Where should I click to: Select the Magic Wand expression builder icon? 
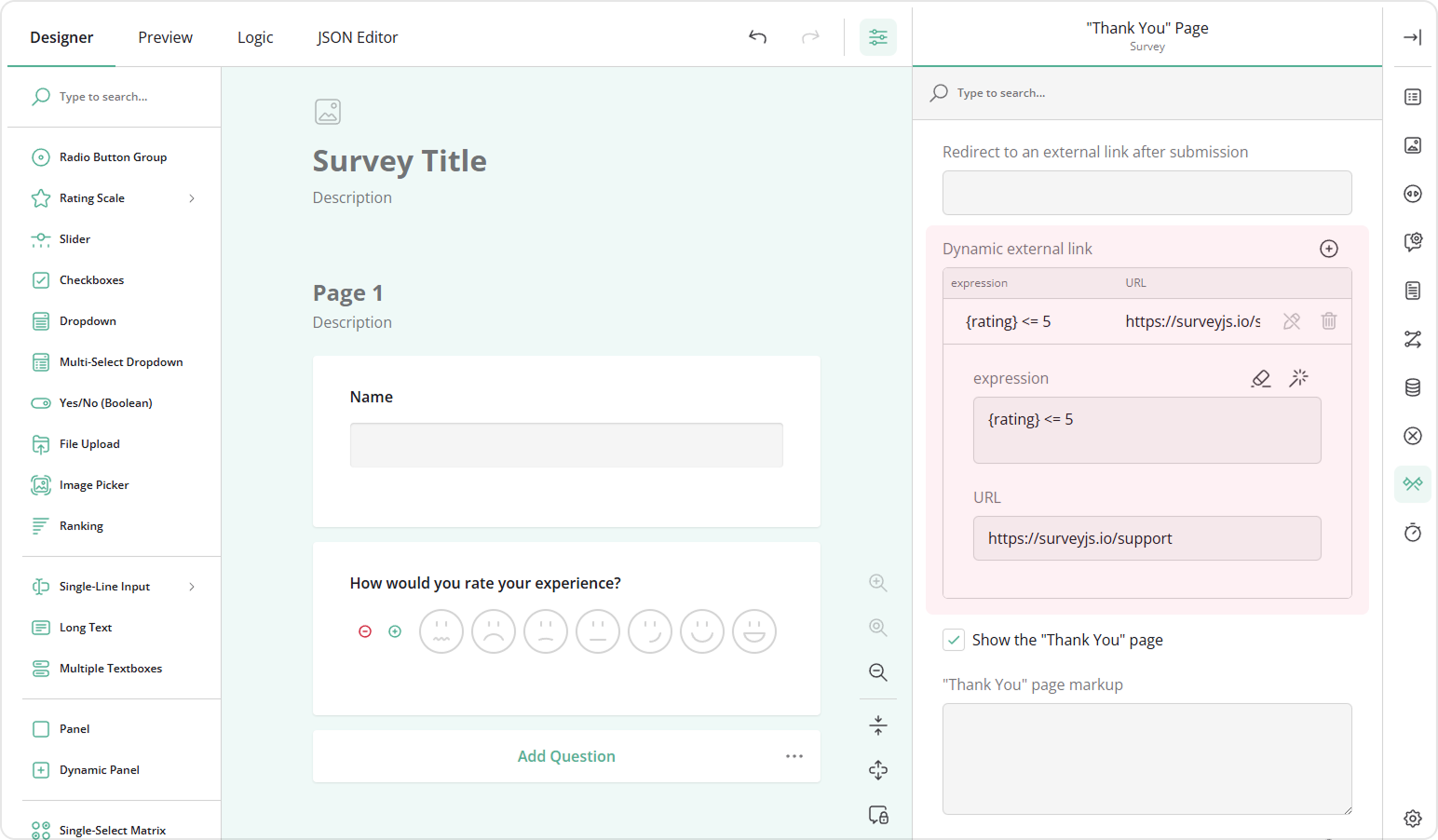point(1298,378)
